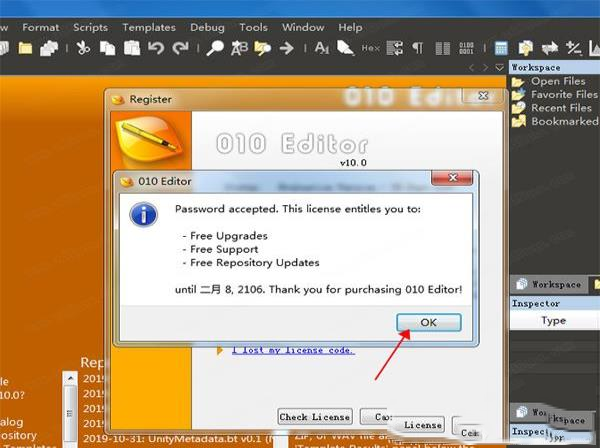This screenshot has width=600, height=448.
Task: Click the column layout icon
Action: 443,48
